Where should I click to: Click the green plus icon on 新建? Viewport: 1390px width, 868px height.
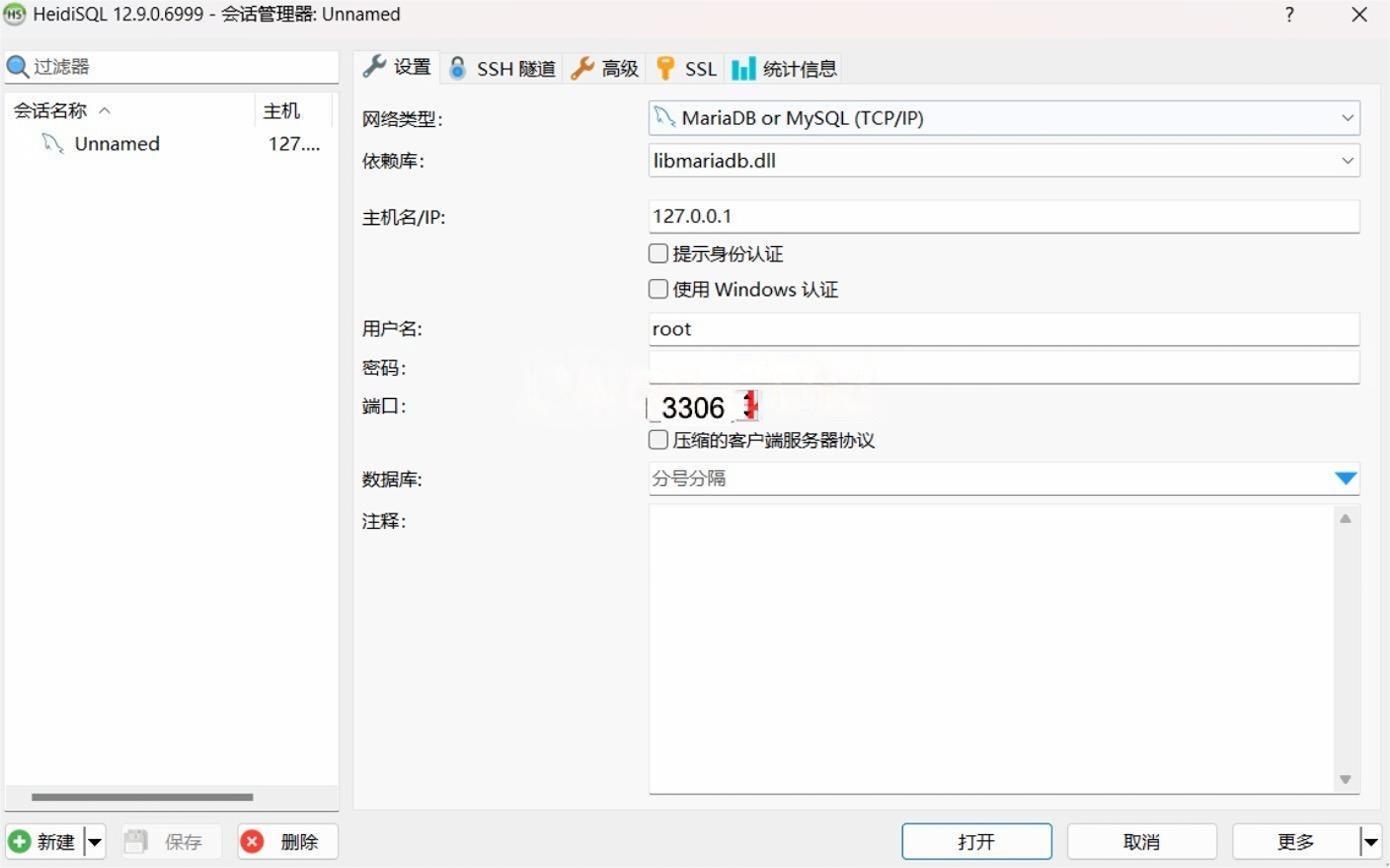click(20, 841)
